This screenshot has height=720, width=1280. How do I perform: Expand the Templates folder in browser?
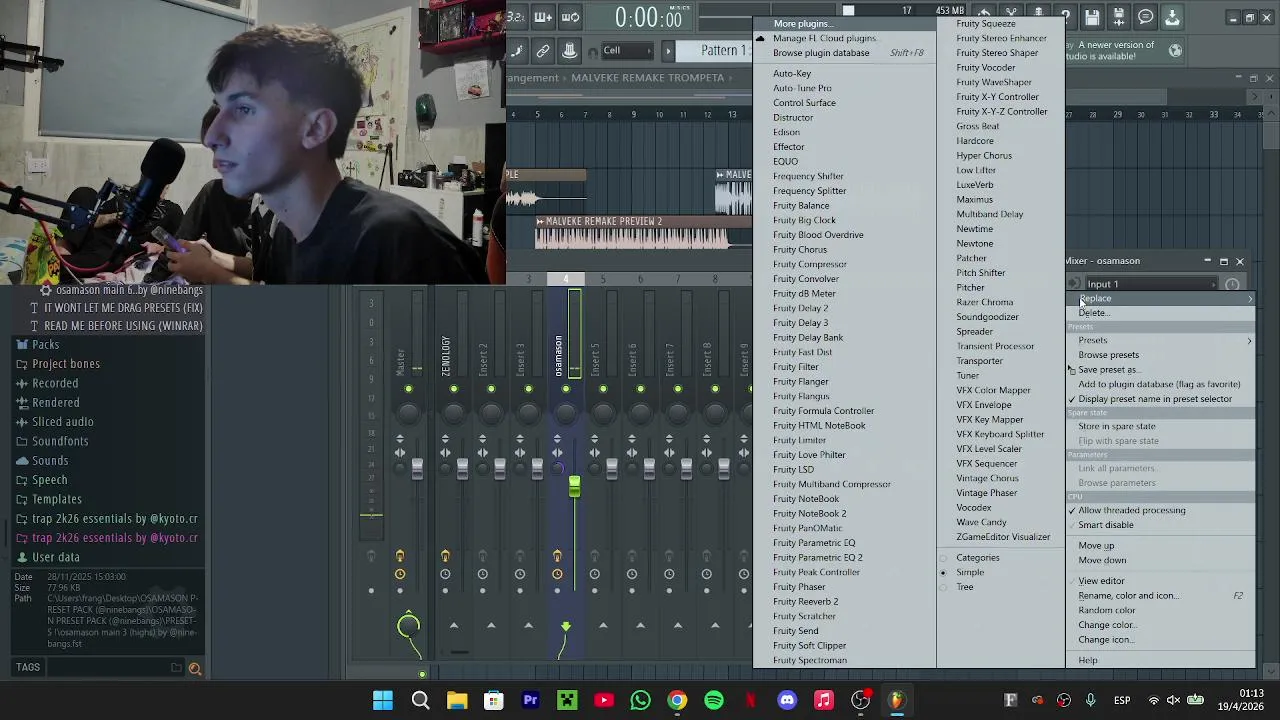57,500
